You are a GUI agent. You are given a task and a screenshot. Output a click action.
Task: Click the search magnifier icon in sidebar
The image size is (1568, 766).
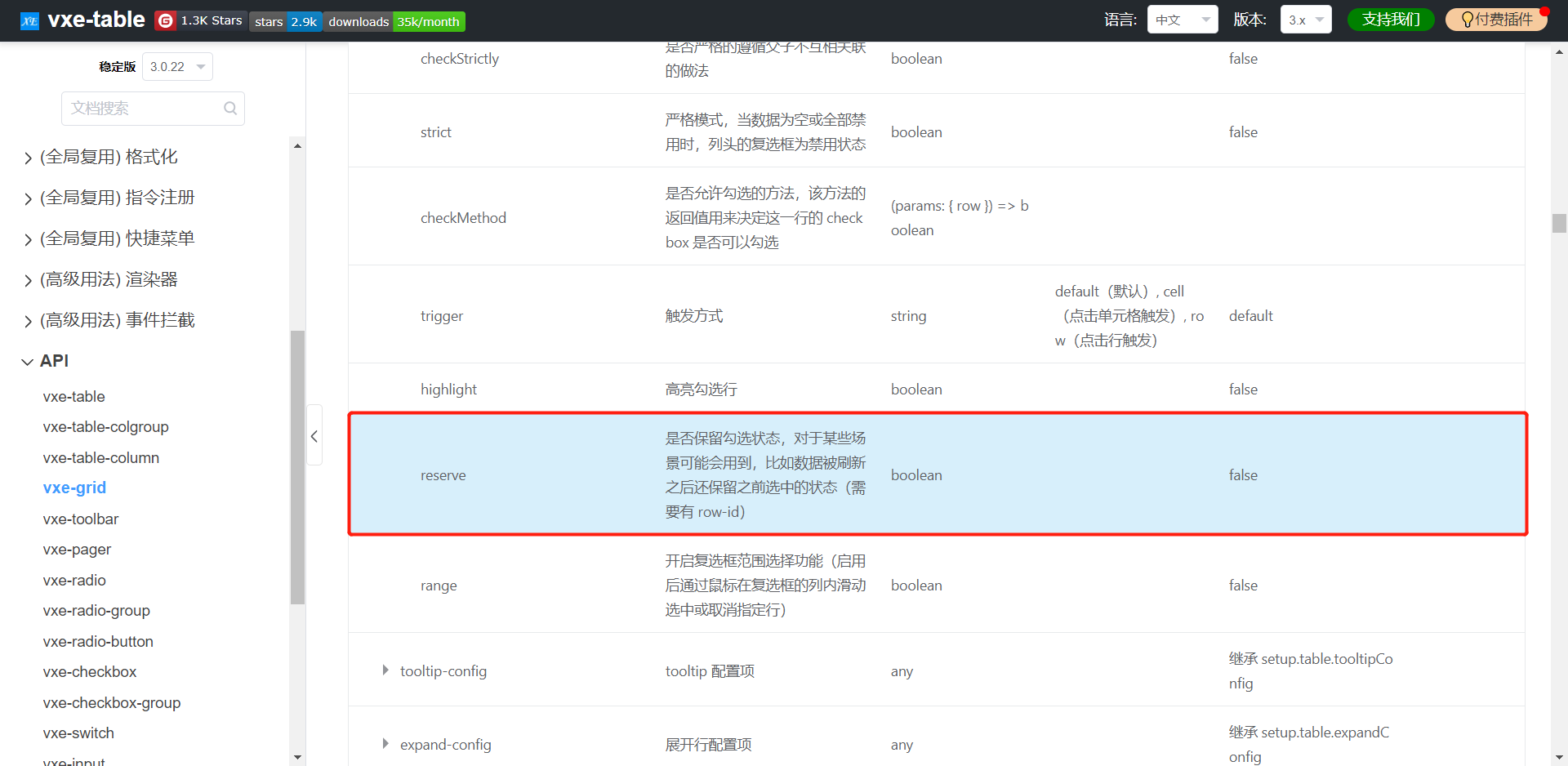229,108
